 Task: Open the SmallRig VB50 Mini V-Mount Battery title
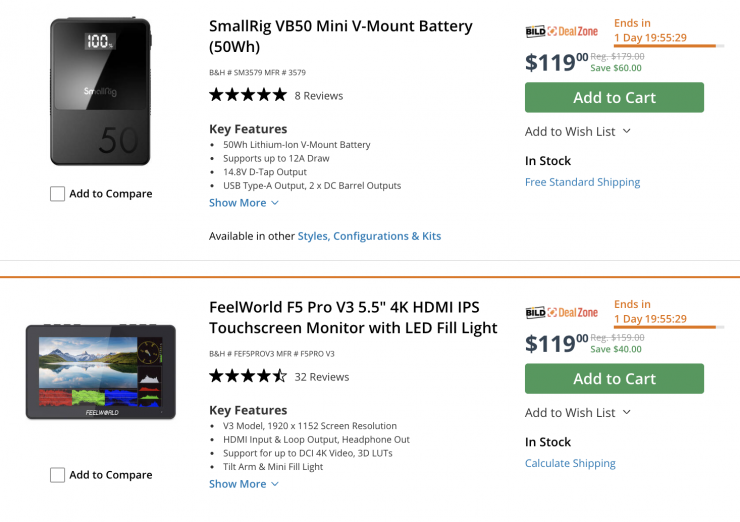click(340, 36)
